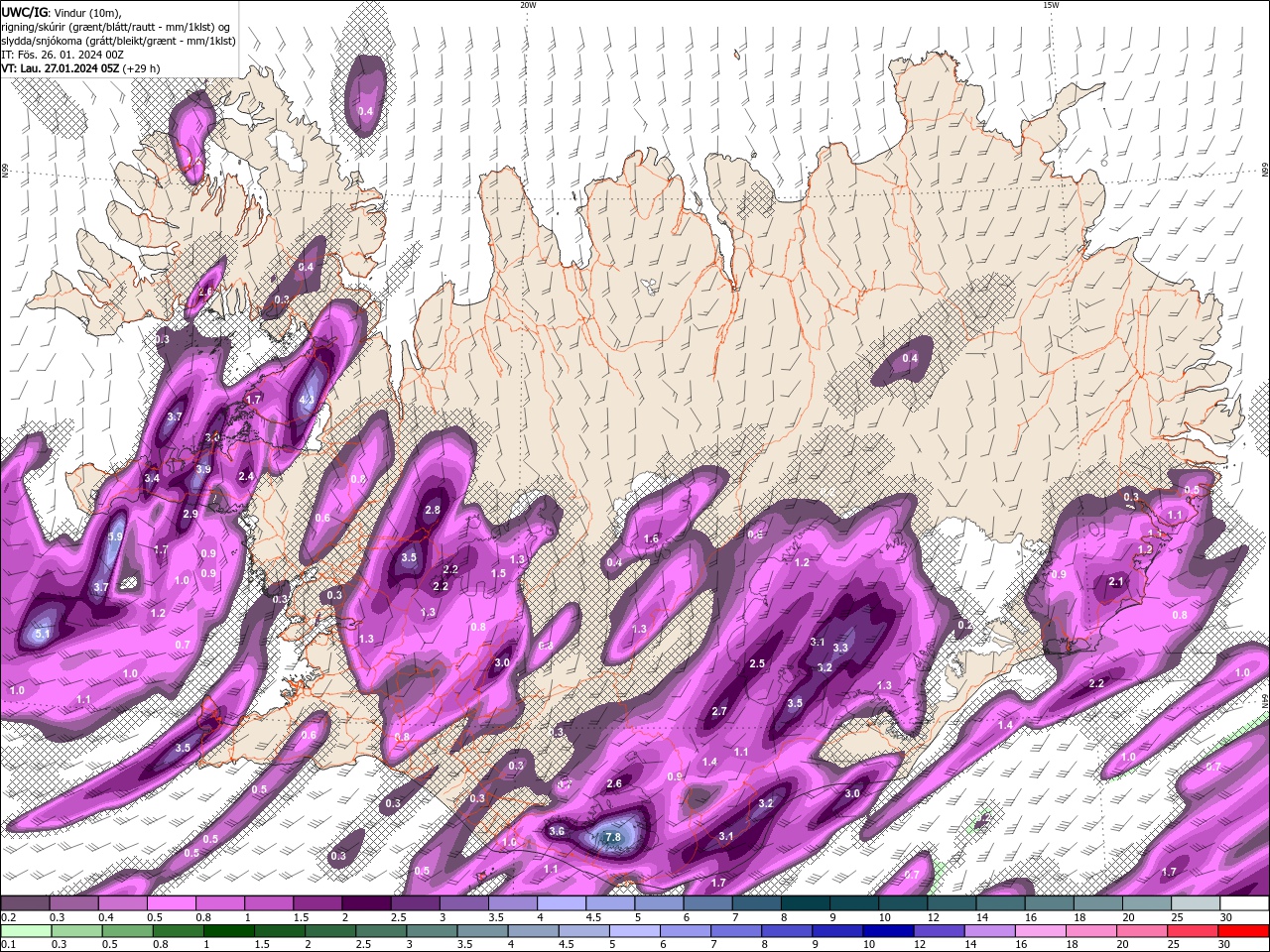The height and width of the screenshot is (952, 1270).
Task: Click the 0.1 label in the rain legend
Action: pyautogui.click(x=8, y=945)
